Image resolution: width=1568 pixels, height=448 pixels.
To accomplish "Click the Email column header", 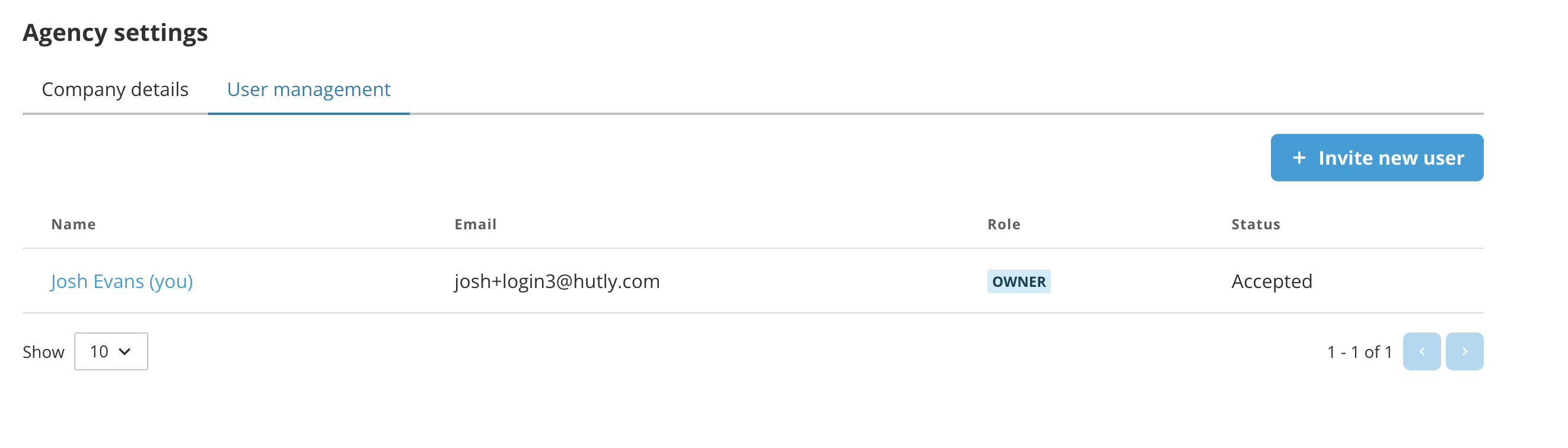I will [x=476, y=225].
